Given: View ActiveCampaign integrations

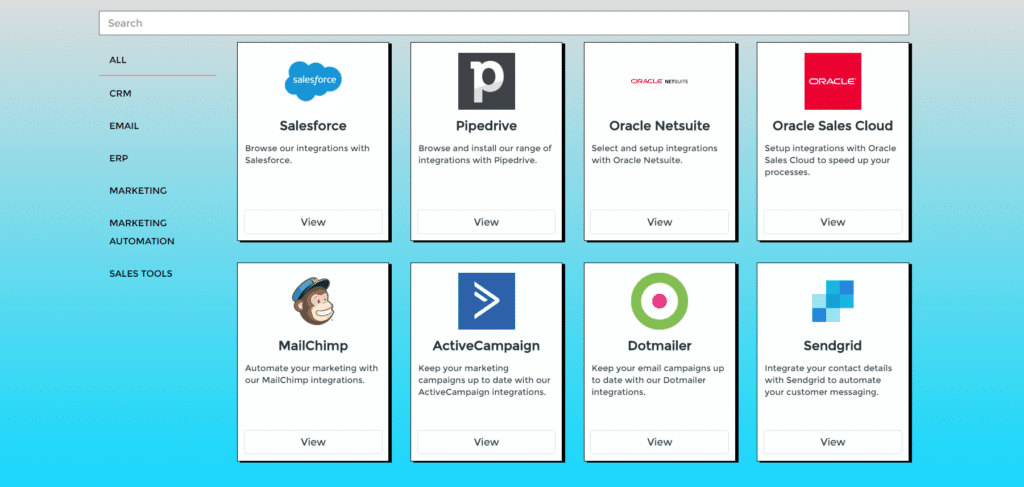Looking at the screenshot, I should pyautogui.click(x=486, y=442).
